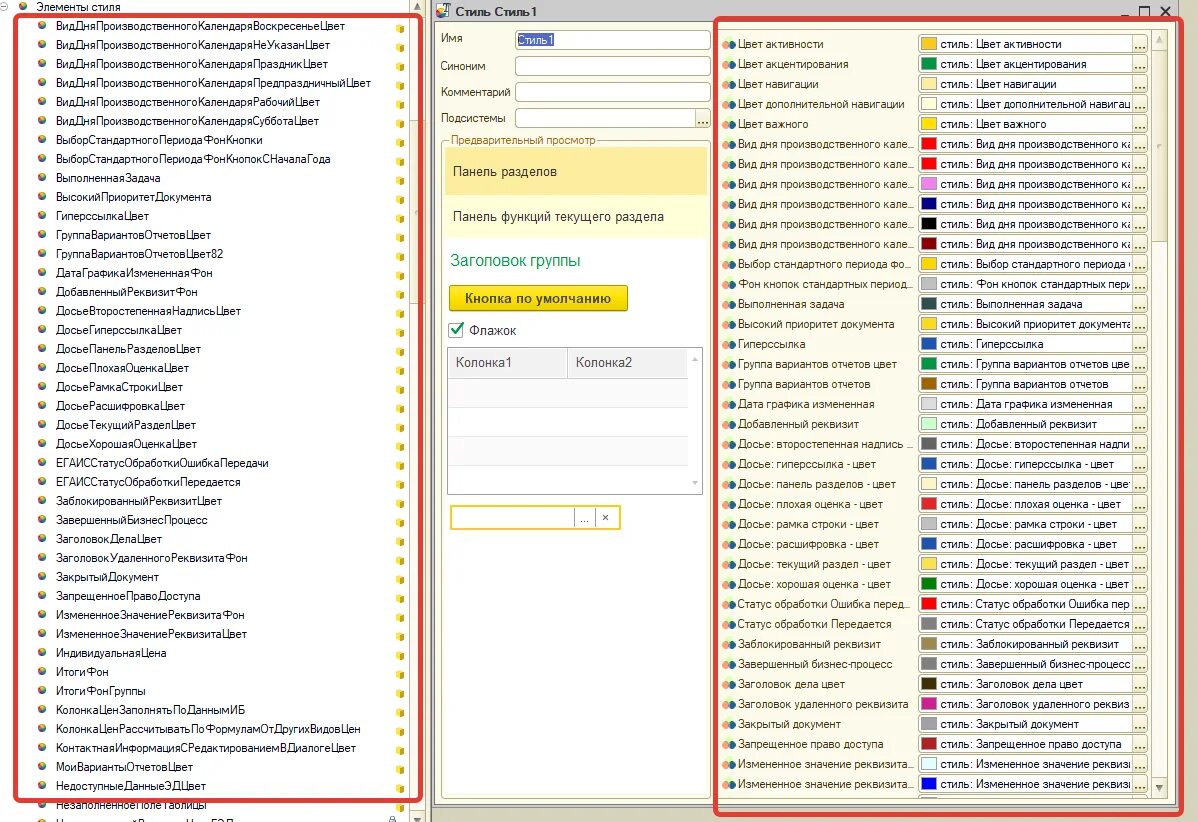This screenshot has width=1198, height=822.
Task: Click the icon before the Выполненная задача label
Action: coord(729,304)
